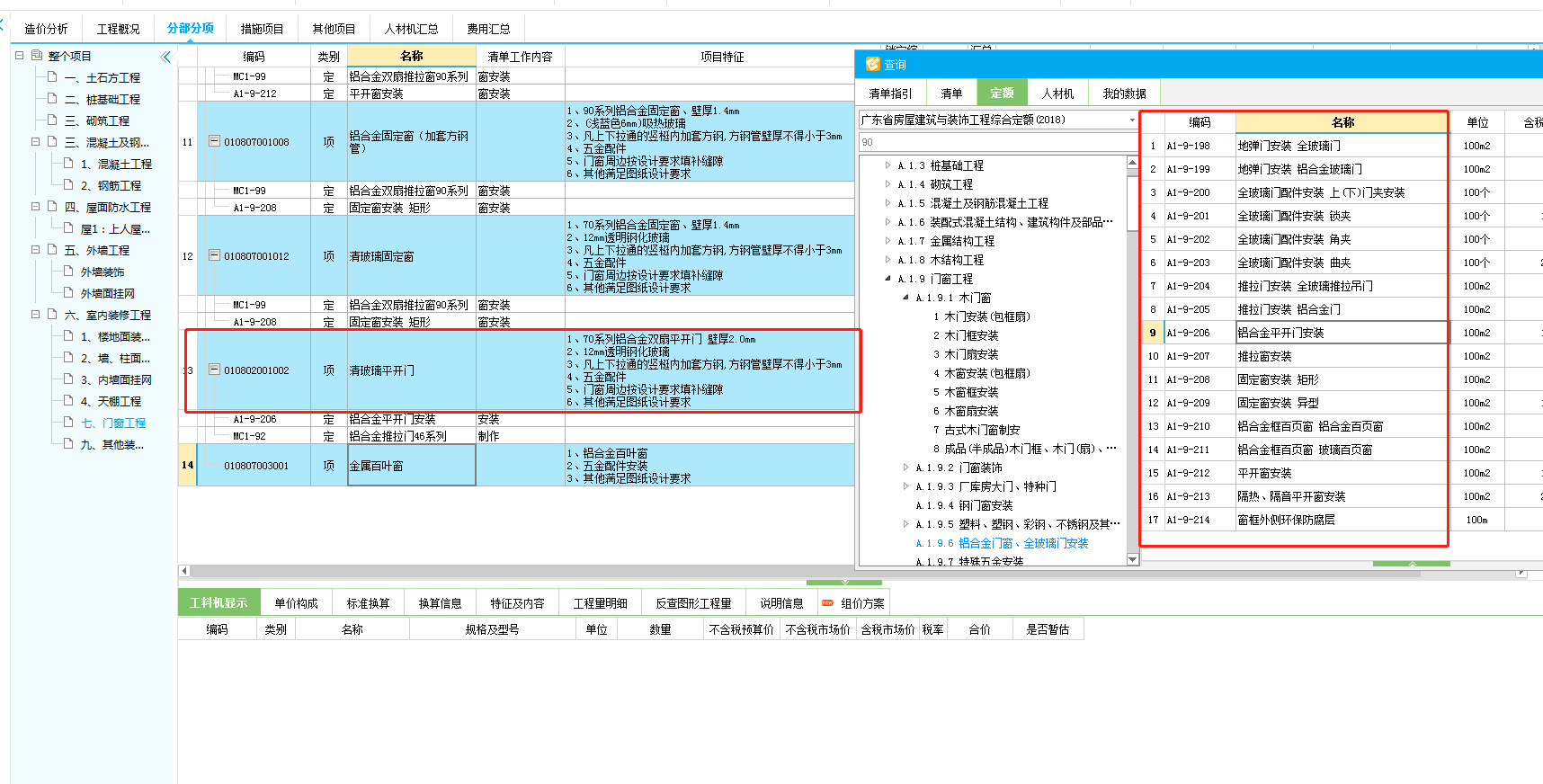Expand A.1.9.2 门窗装饰 node
Viewport: 1543px width, 784px height.
pos(906,468)
